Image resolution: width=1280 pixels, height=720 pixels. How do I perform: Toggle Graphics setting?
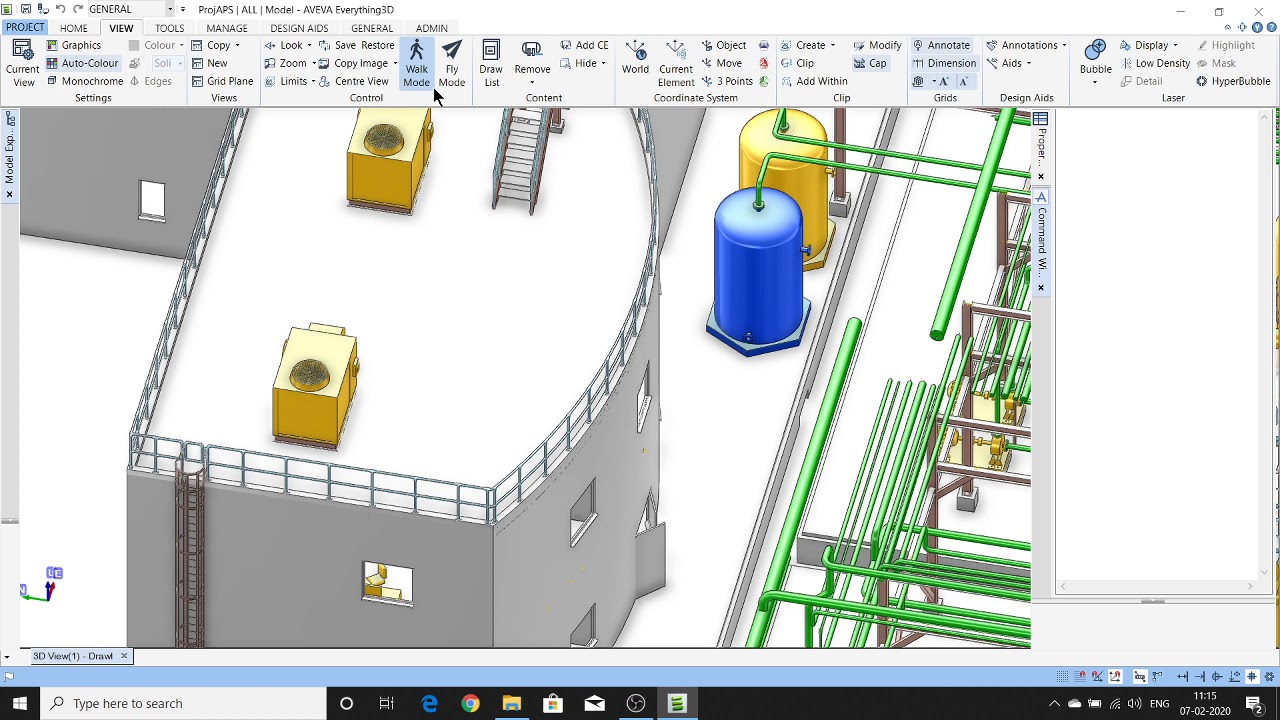pyautogui.click(x=73, y=45)
